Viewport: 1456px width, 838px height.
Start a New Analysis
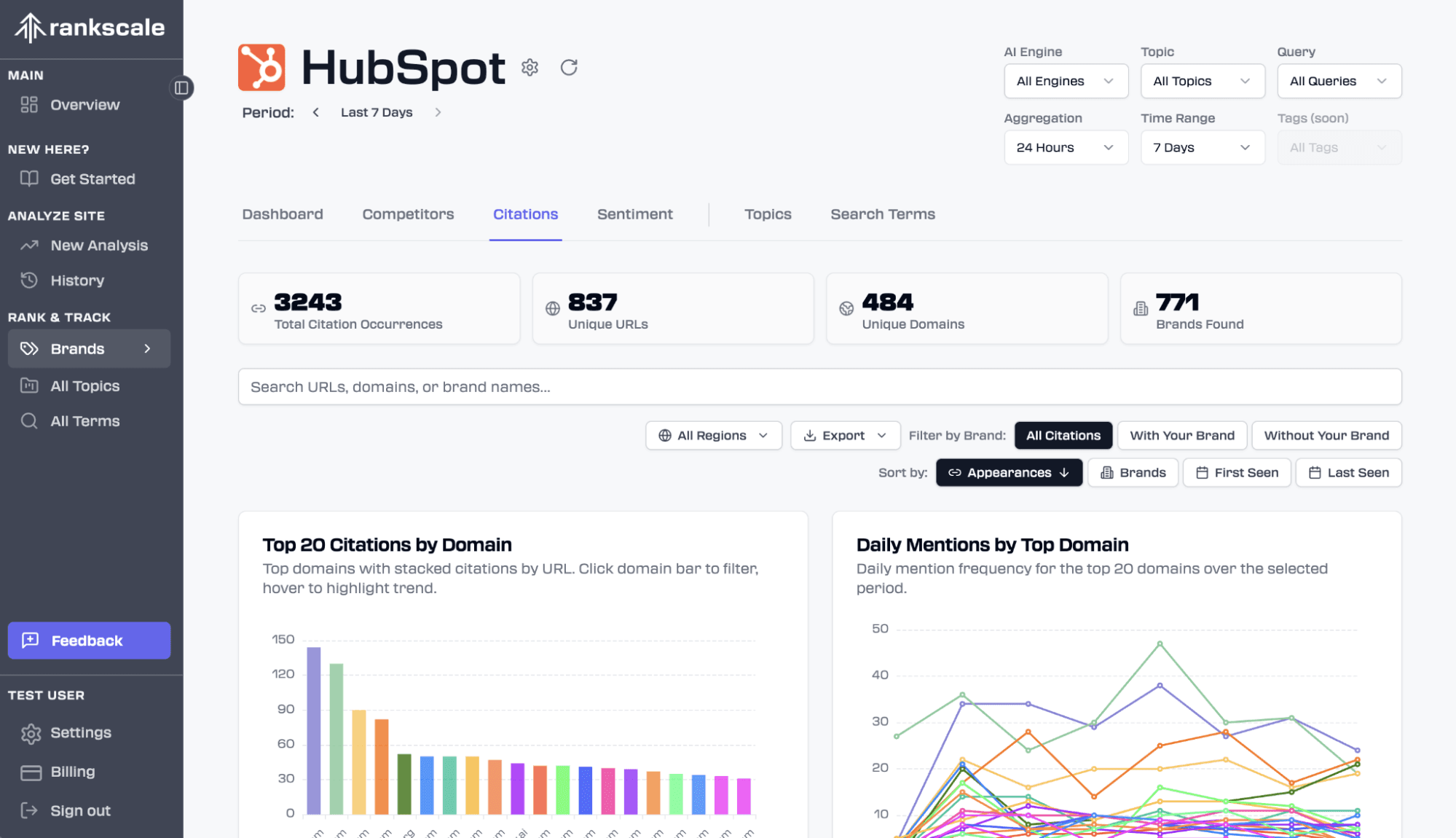pos(99,245)
